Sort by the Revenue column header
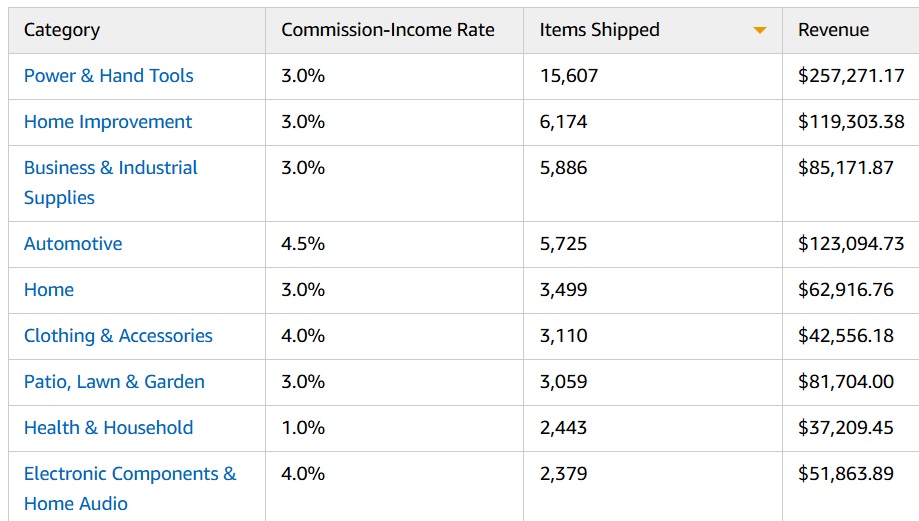 [x=833, y=30]
